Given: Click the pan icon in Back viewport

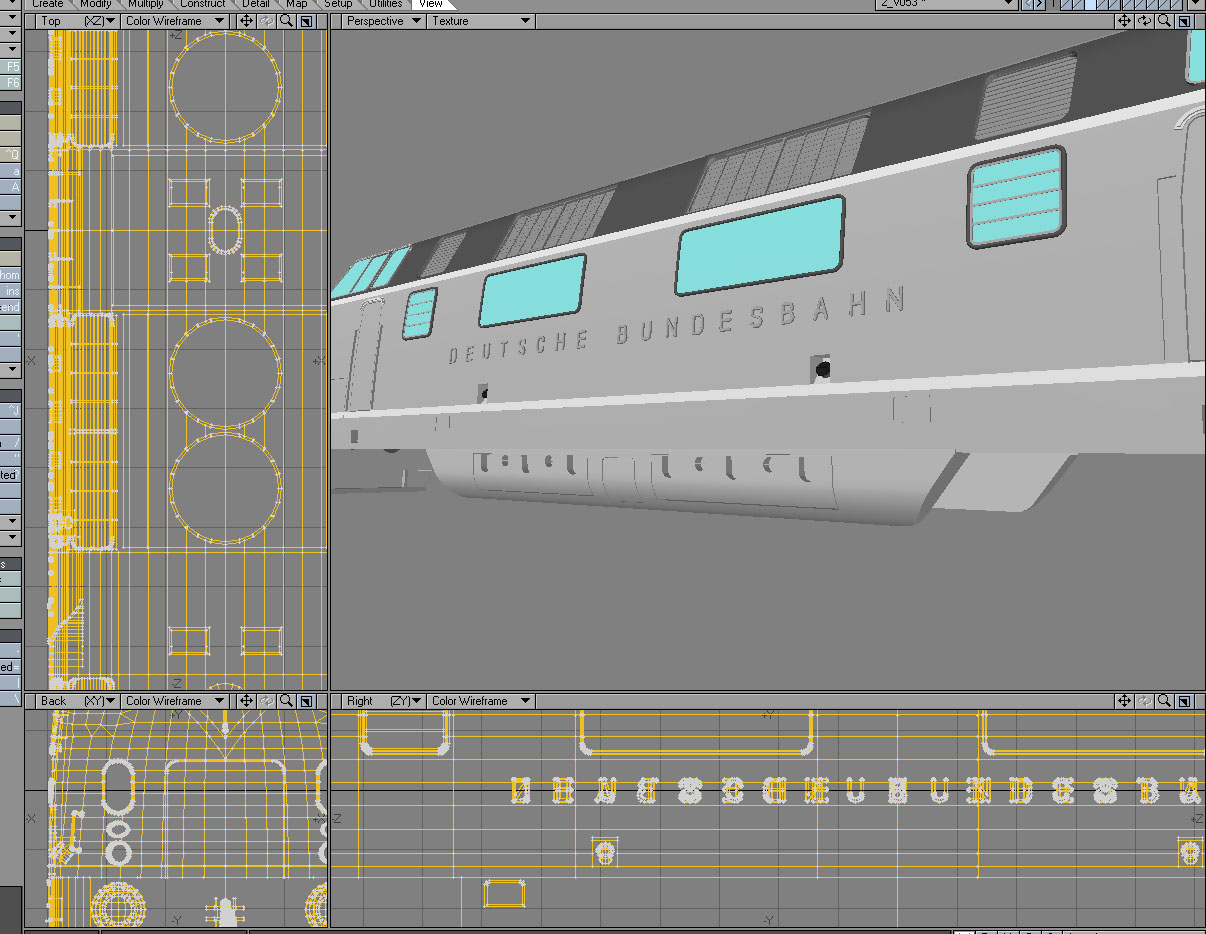Looking at the screenshot, I should (x=246, y=701).
